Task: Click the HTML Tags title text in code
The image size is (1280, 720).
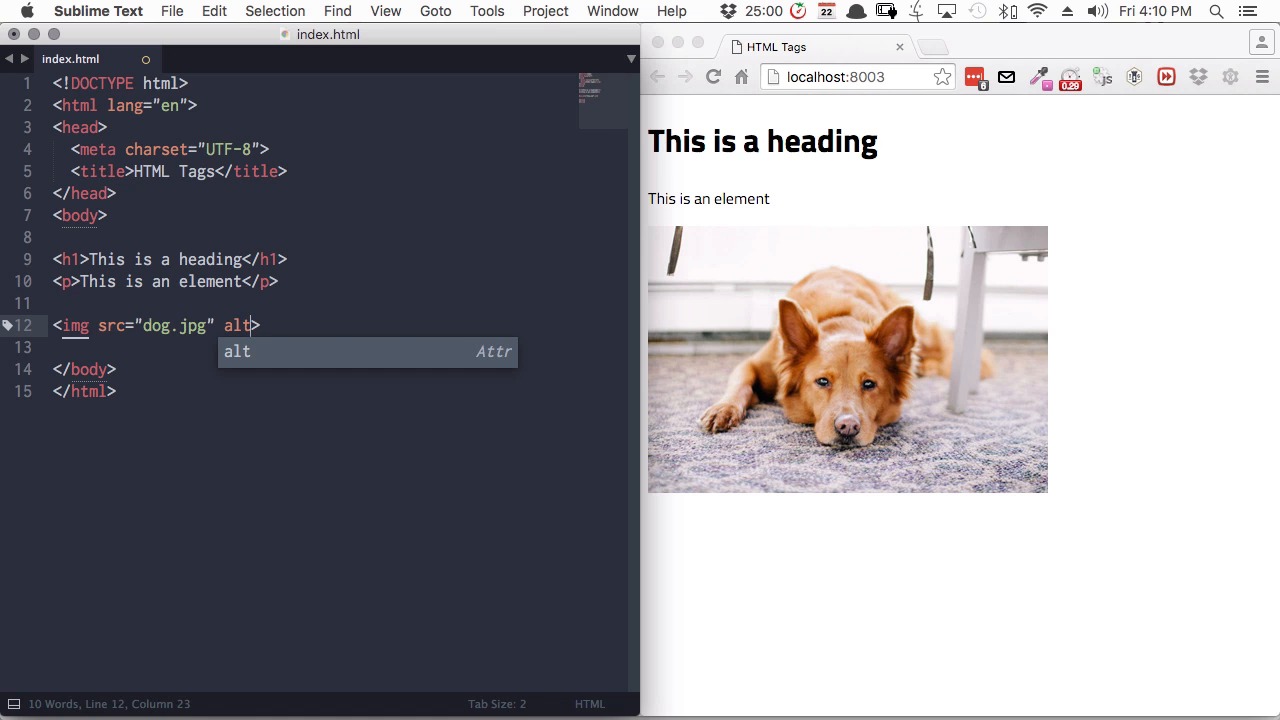Action: point(174,171)
